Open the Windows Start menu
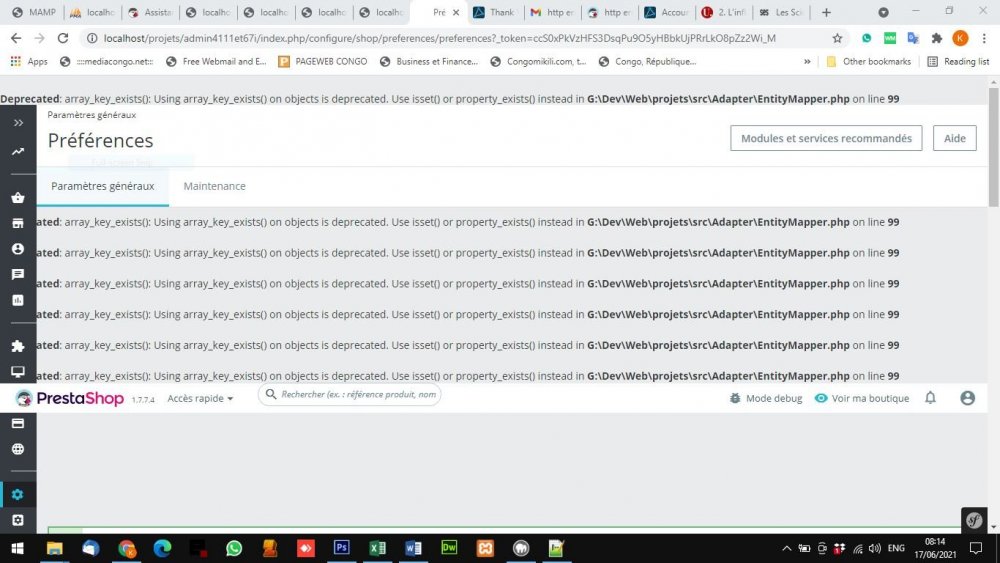The height and width of the screenshot is (563, 1000). 17,548
